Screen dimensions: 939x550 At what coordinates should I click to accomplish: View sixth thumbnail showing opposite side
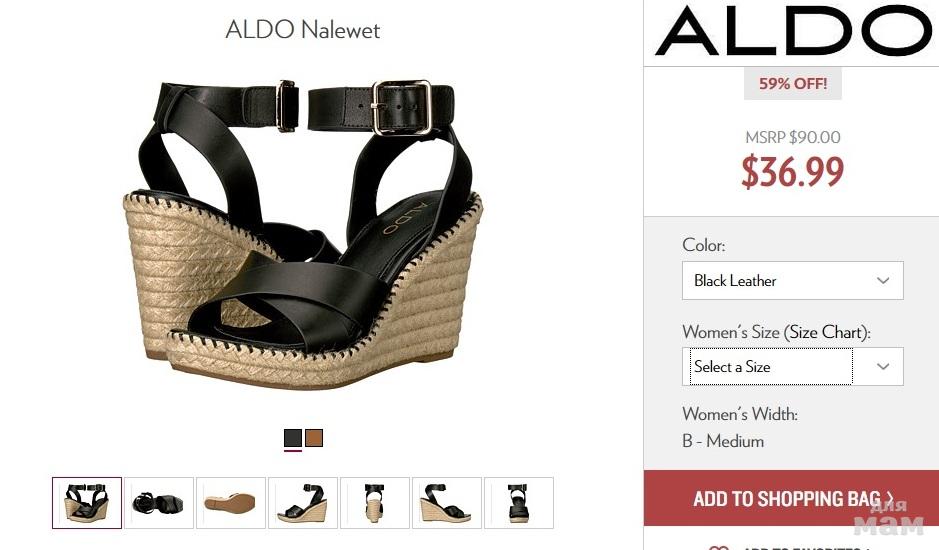(447, 503)
